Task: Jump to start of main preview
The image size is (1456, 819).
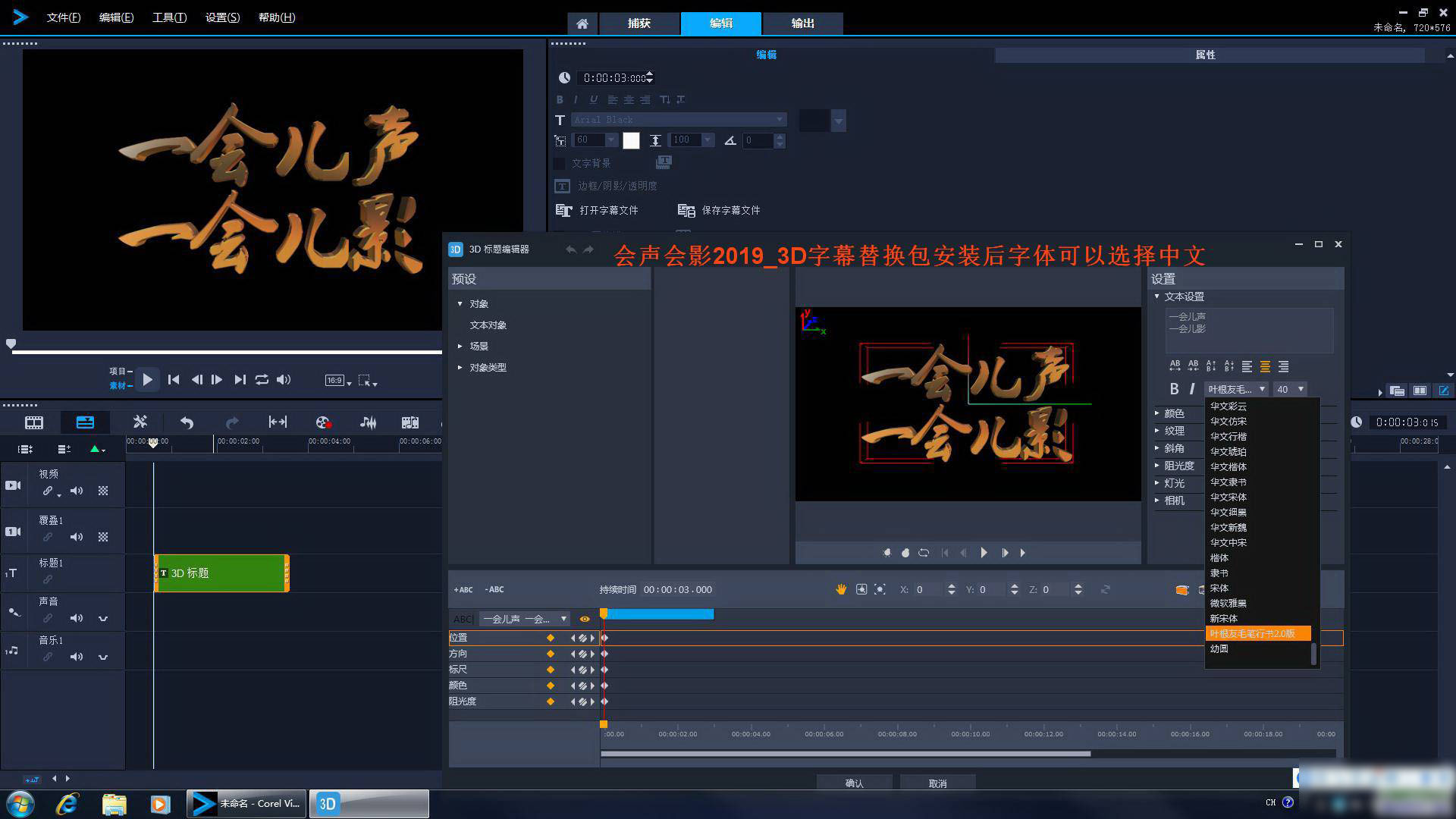Action: tap(174, 380)
